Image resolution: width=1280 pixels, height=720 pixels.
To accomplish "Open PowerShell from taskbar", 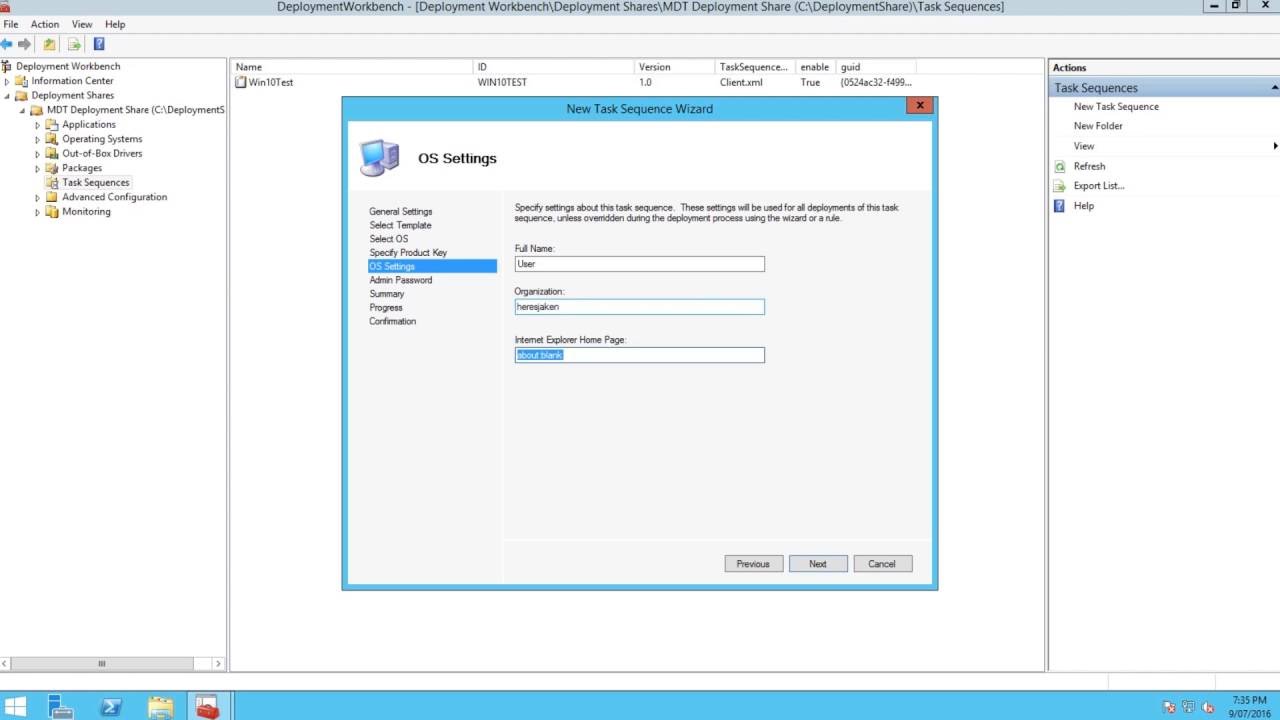I will tap(111, 708).
